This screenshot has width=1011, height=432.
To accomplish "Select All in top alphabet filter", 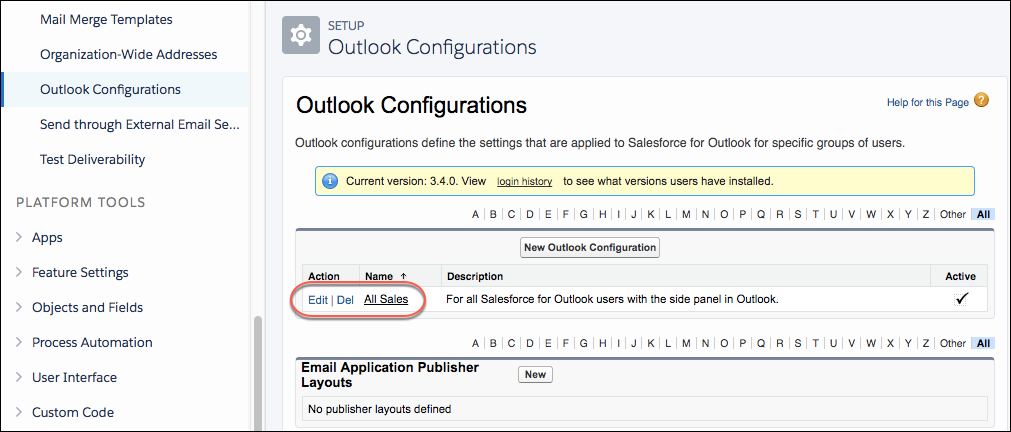I will tap(983, 214).
